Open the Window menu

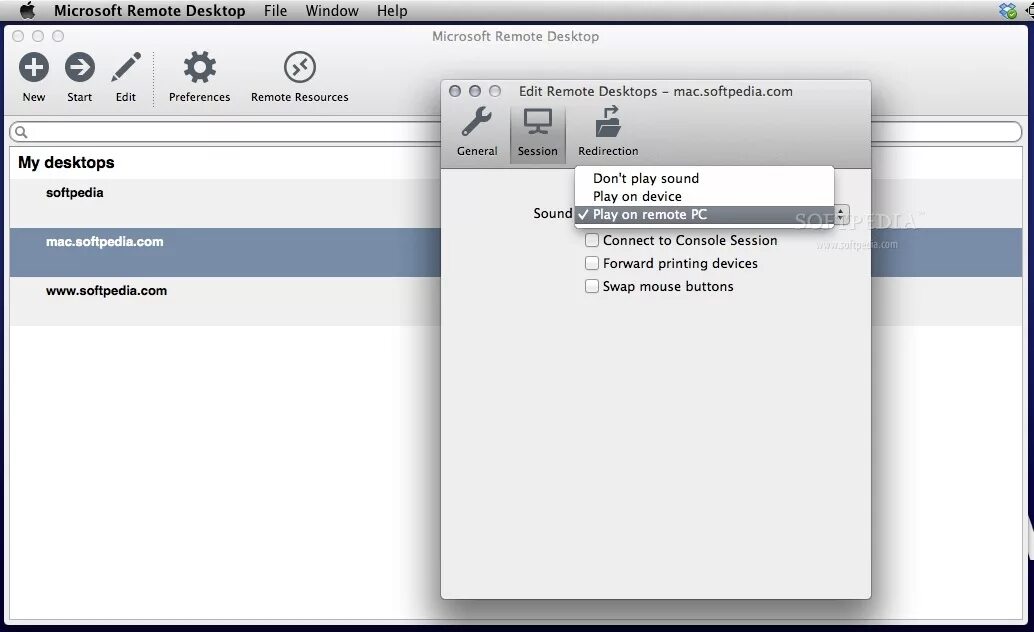point(332,11)
